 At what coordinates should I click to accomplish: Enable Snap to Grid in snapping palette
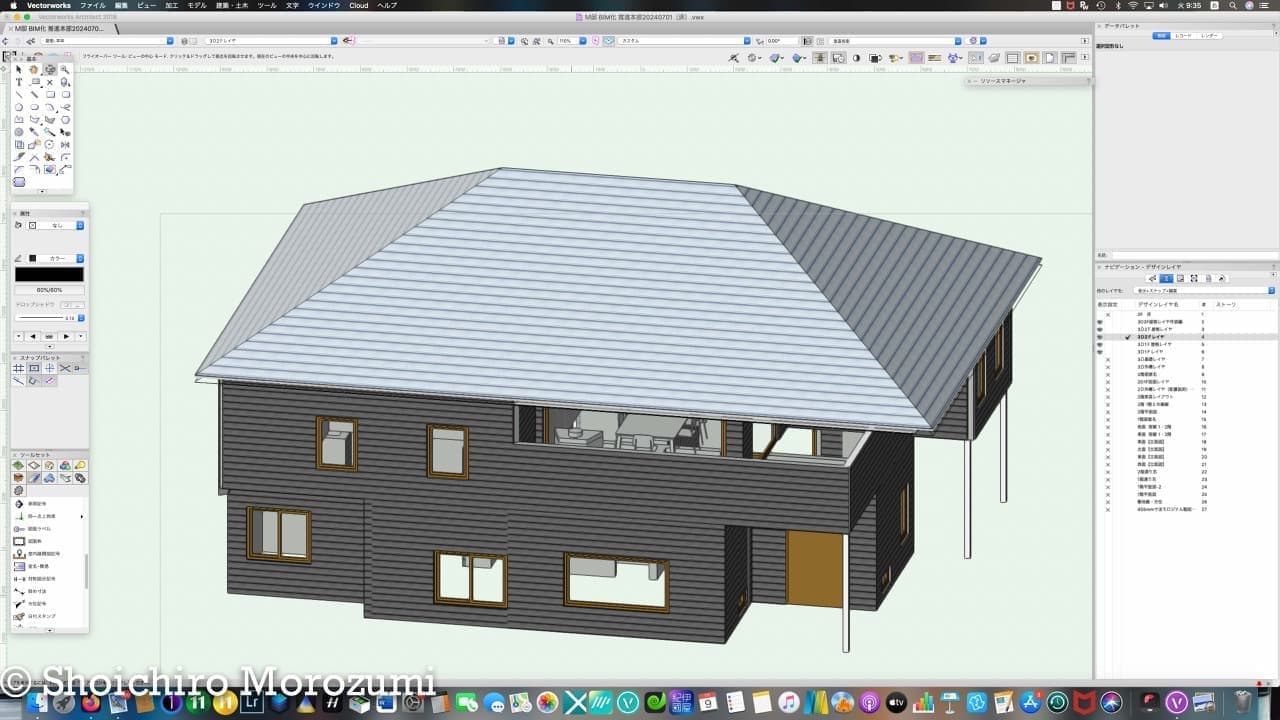click(19, 368)
